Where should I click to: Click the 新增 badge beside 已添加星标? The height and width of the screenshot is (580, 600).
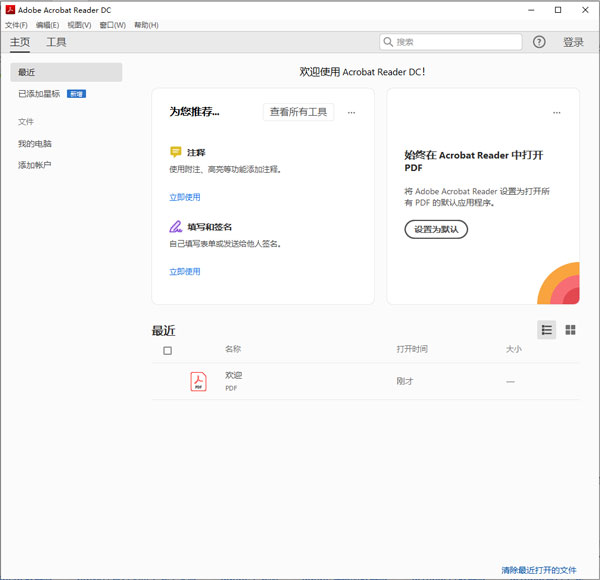[77, 94]
